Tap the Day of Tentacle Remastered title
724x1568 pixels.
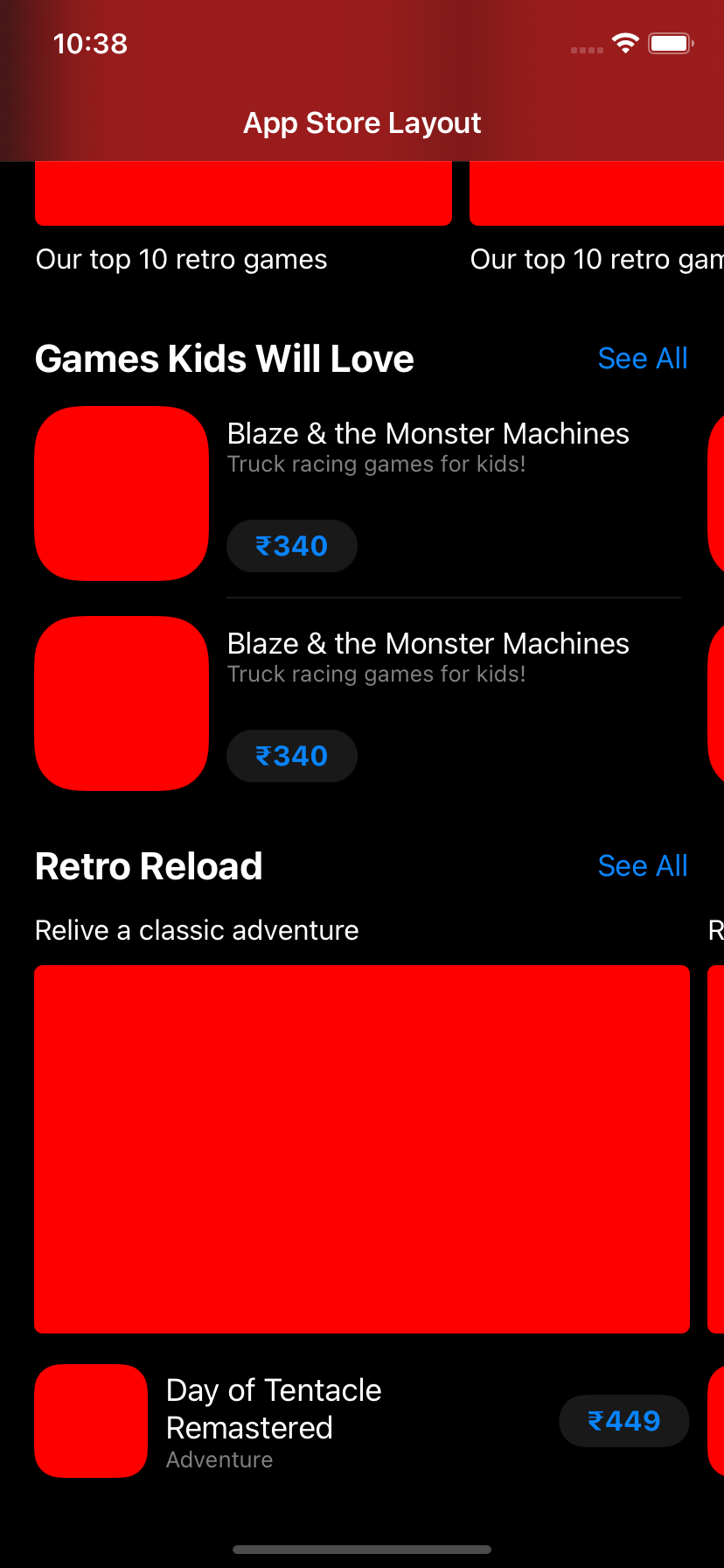point(274,1409)
